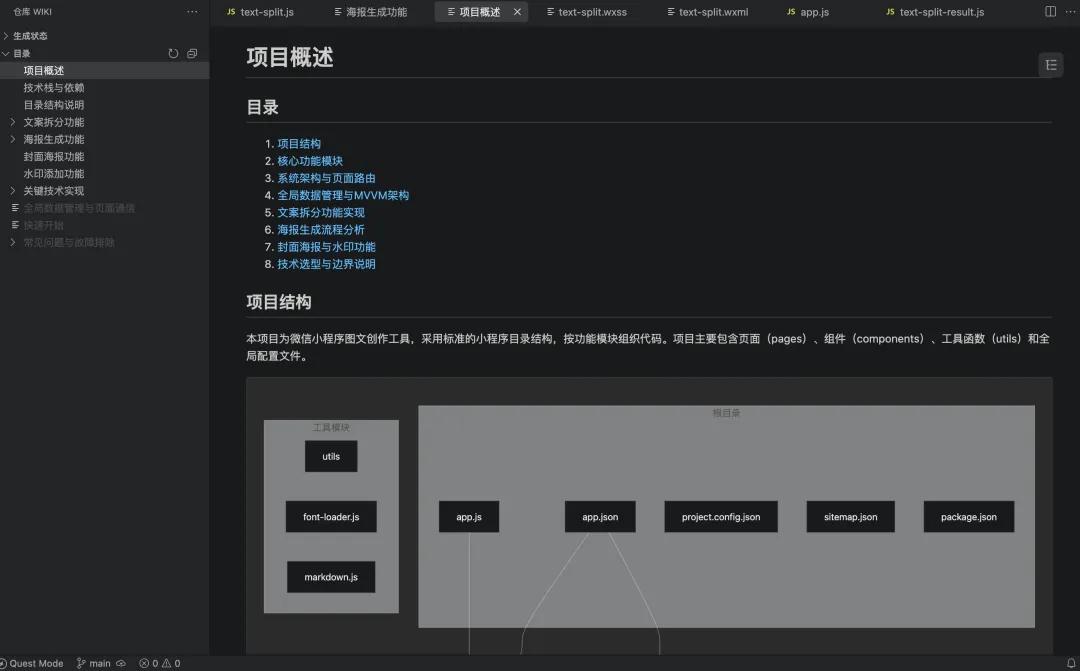Open the document outline icon near 项目概述 heading

1050,64
